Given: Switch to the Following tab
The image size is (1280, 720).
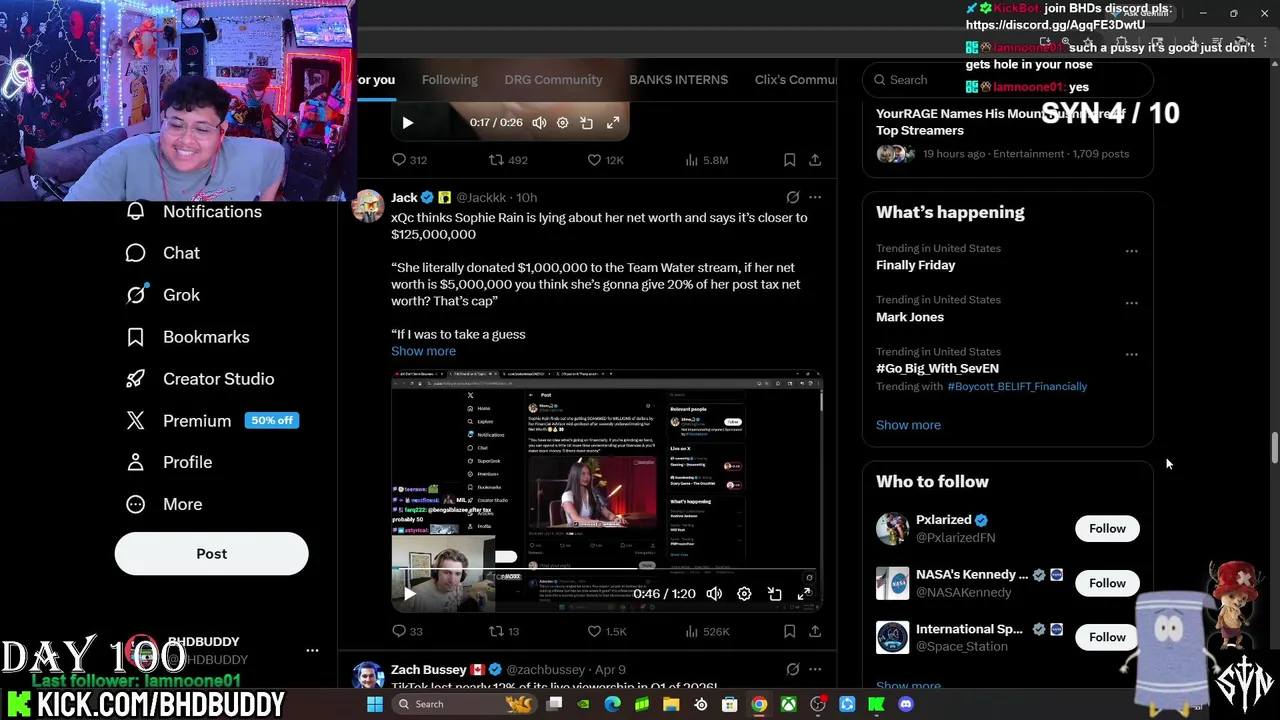Looking at the screenshot, I should click(449, 80).
